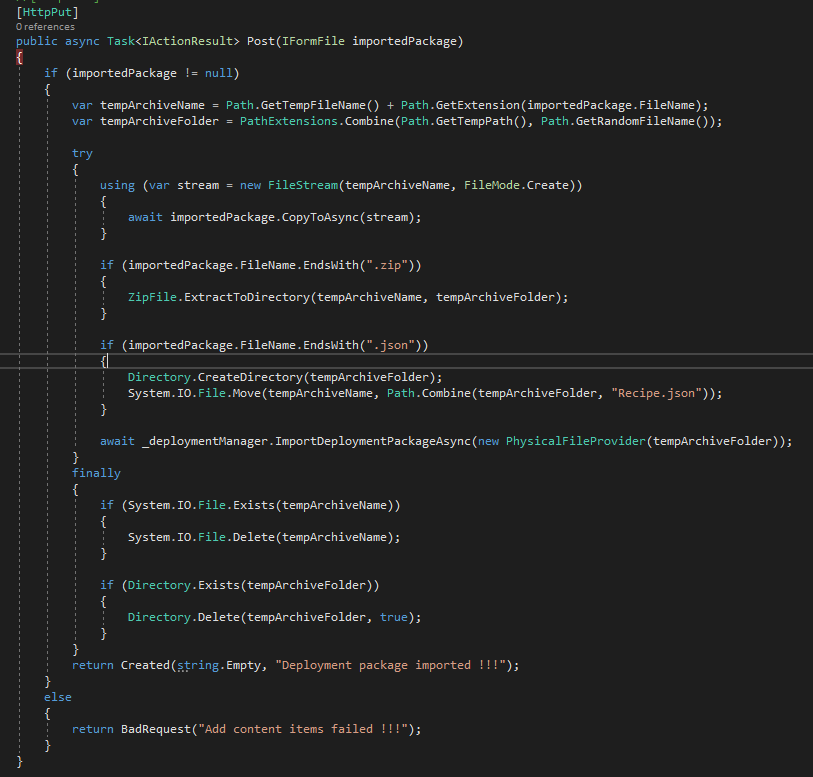Click the 'Task<IActionResult>' return type
This screenshot has width=813, height=777.
click(x=173, y=41)
